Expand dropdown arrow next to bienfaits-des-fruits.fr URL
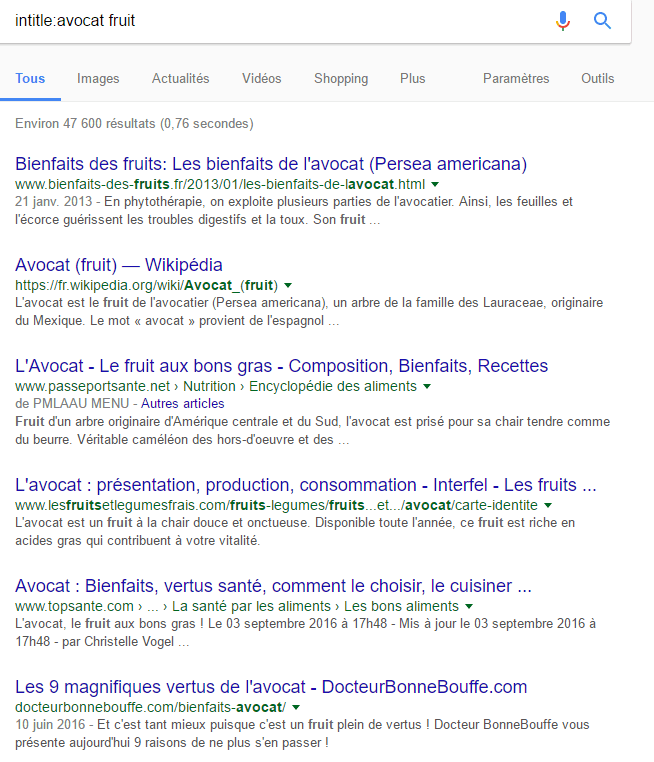Viewport: 654px width, 762px height. (435, 185)
